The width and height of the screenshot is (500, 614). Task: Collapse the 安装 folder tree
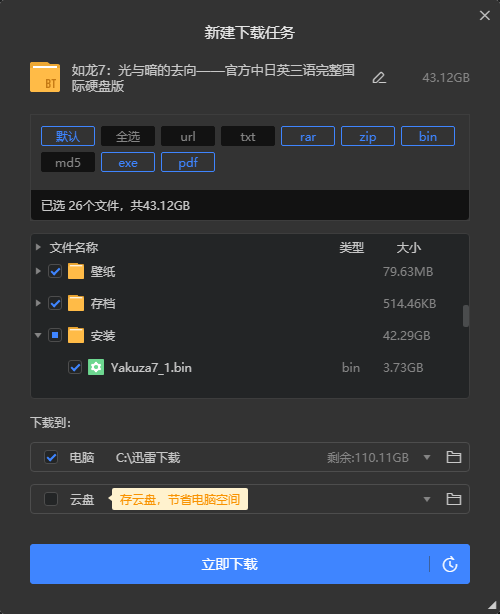pyautogui.click(x=38, y=335)
